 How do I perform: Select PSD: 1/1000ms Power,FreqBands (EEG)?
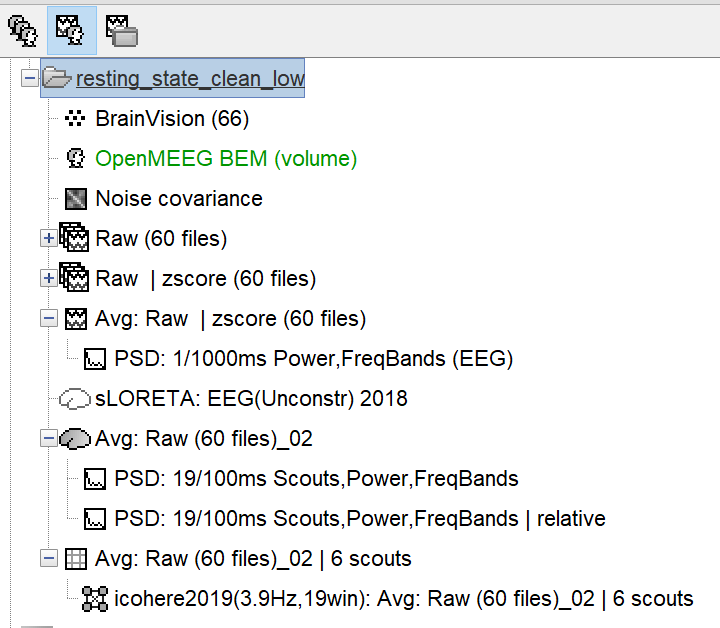pos(314,359)
